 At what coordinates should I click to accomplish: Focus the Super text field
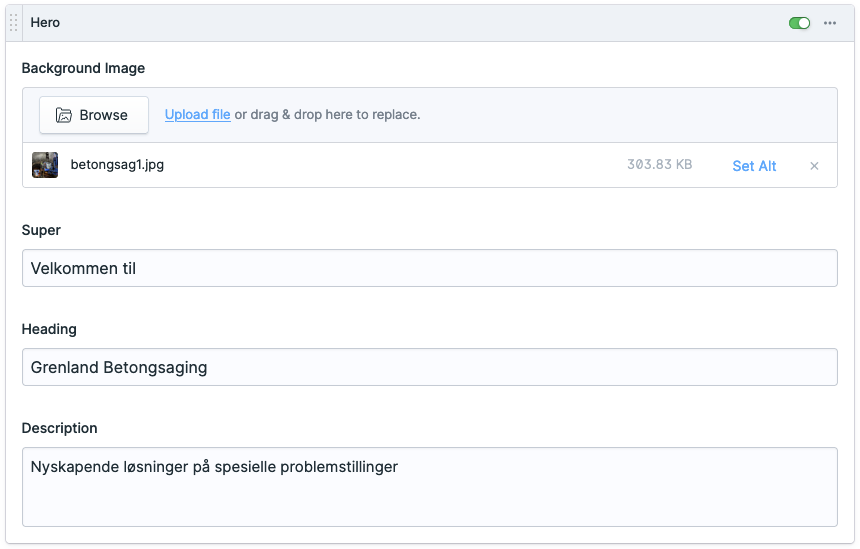click(429, 268)
